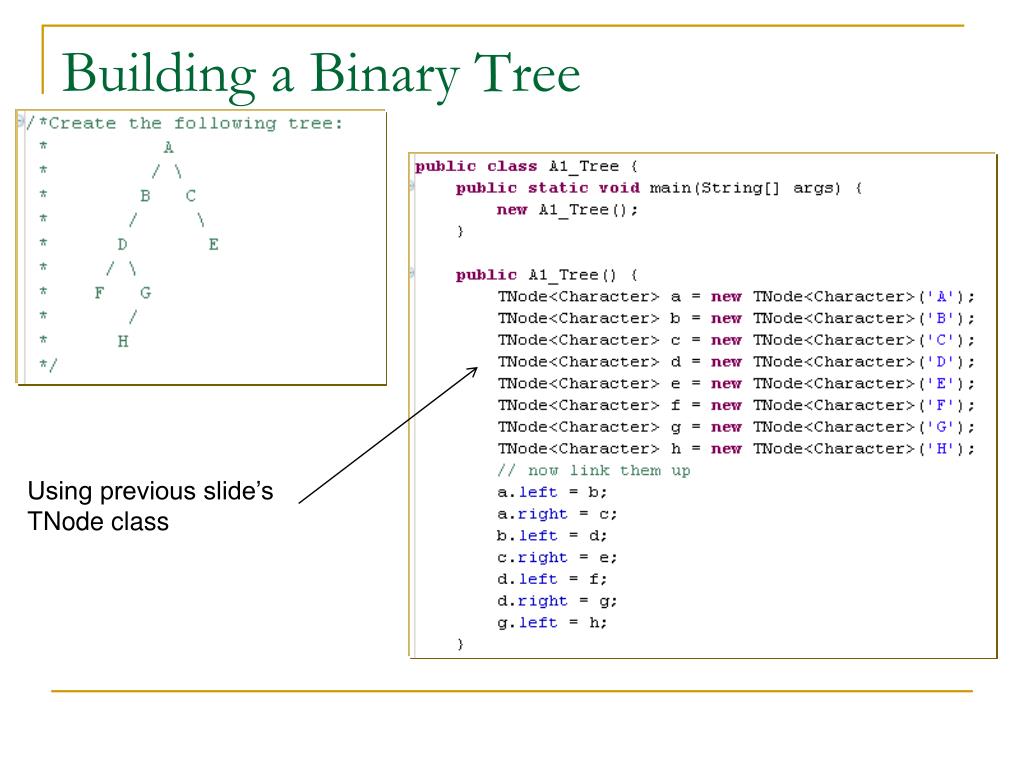Collapse the fold marker beside the tree comment
Viewport: 1024px width, 768px height.
click(21, 121)
